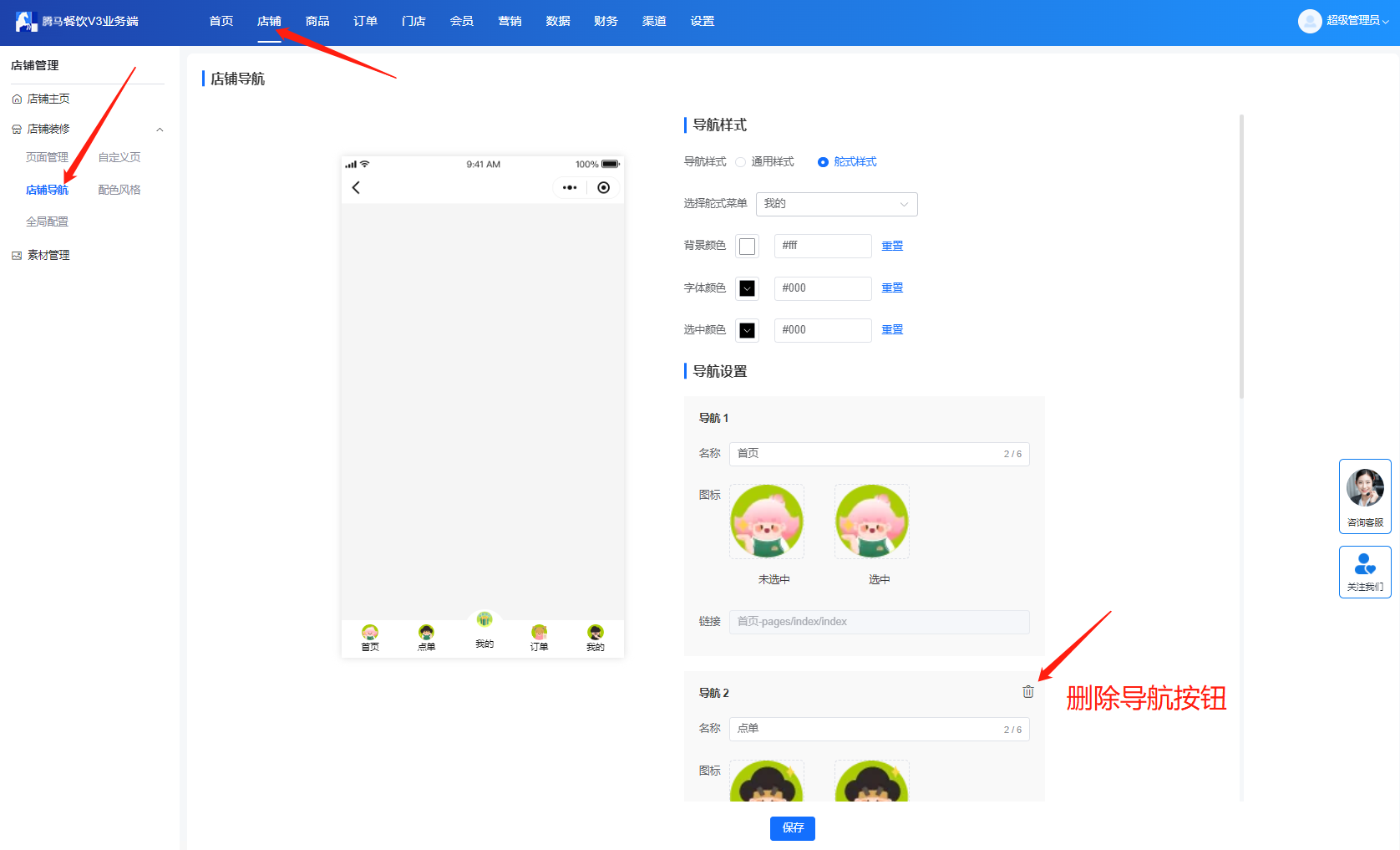Open the 数据 top menu
1400x850 pixels.
558,21
